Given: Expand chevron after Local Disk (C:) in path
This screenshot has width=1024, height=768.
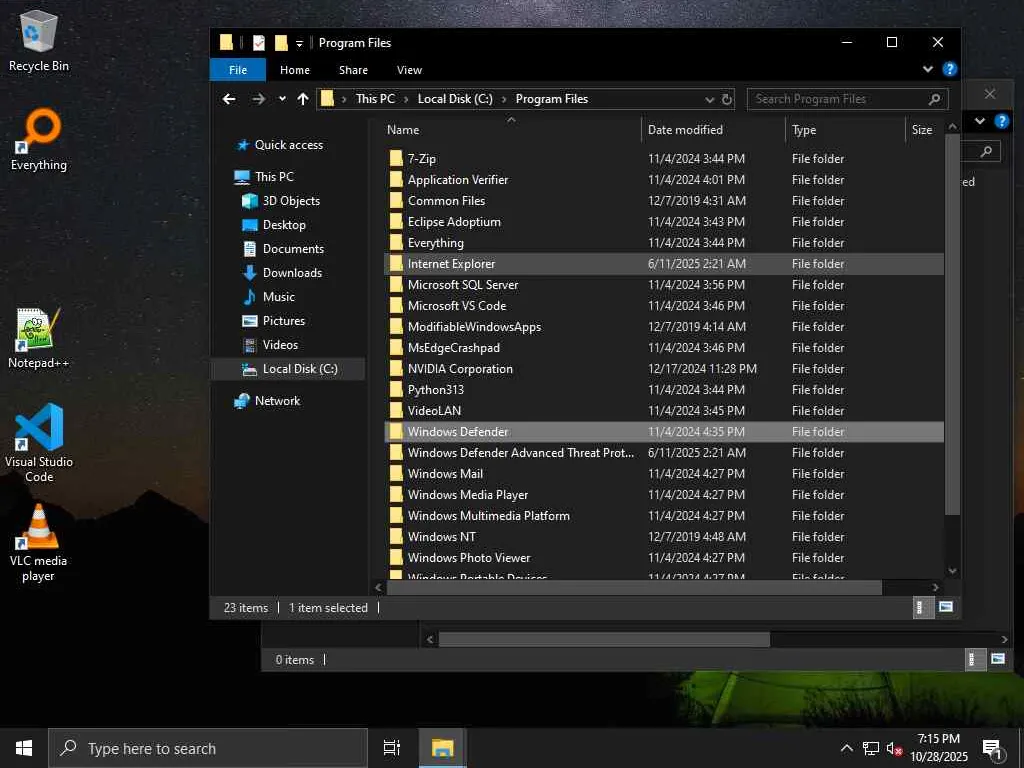Looking at the screenshot, I should pos(504,99).
